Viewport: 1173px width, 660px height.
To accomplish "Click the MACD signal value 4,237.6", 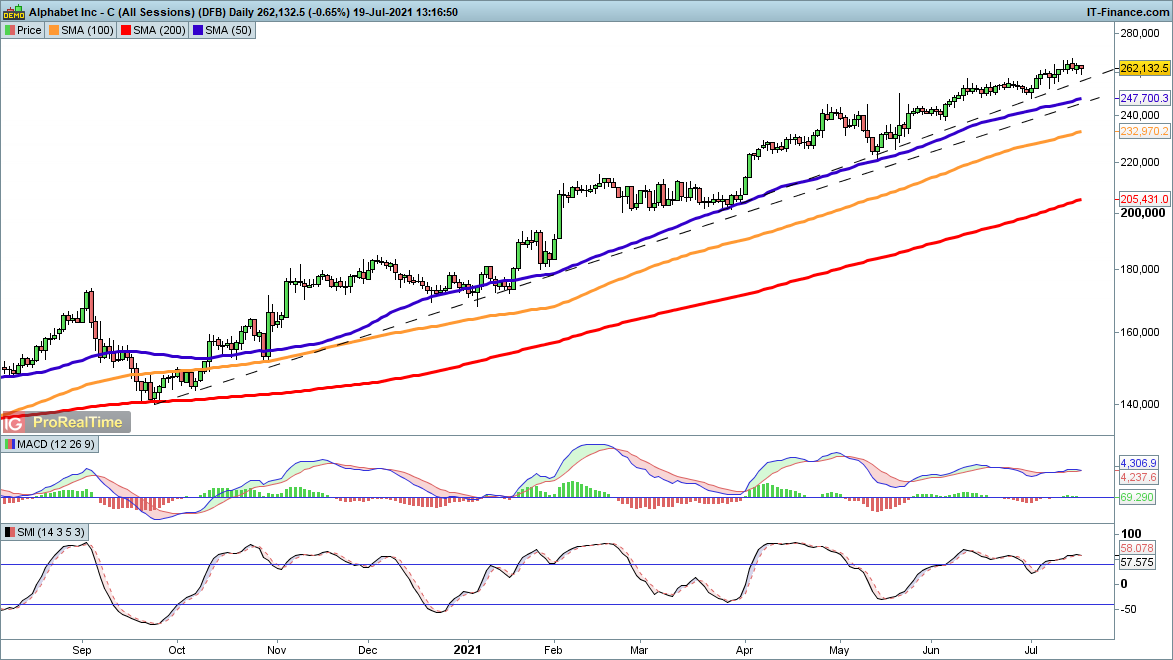I will (1138, 477).
